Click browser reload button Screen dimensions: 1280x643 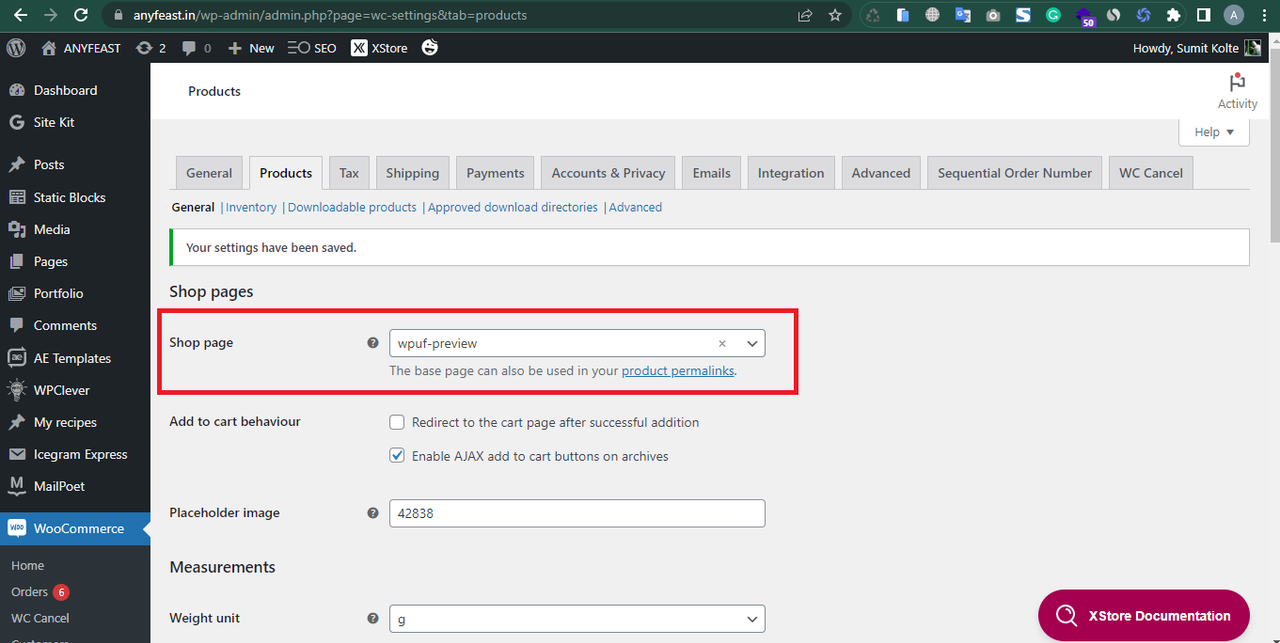[x=81, y=15]
